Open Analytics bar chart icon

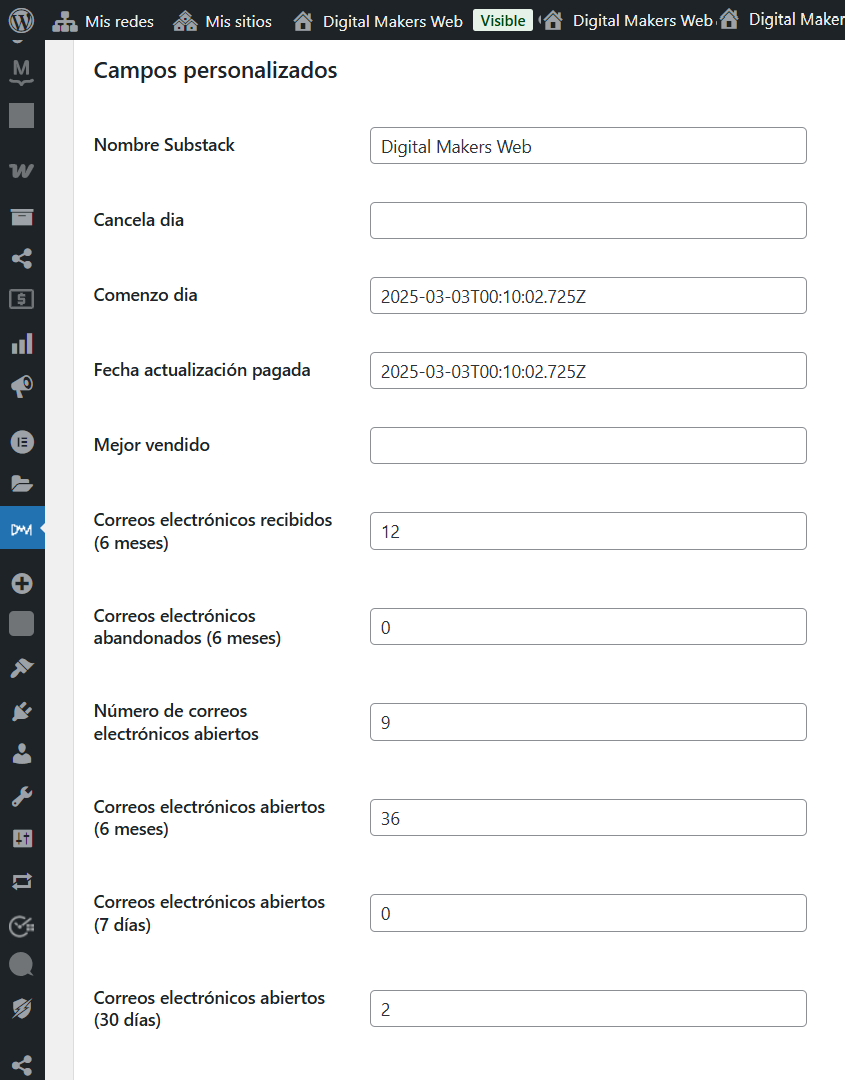22,344
